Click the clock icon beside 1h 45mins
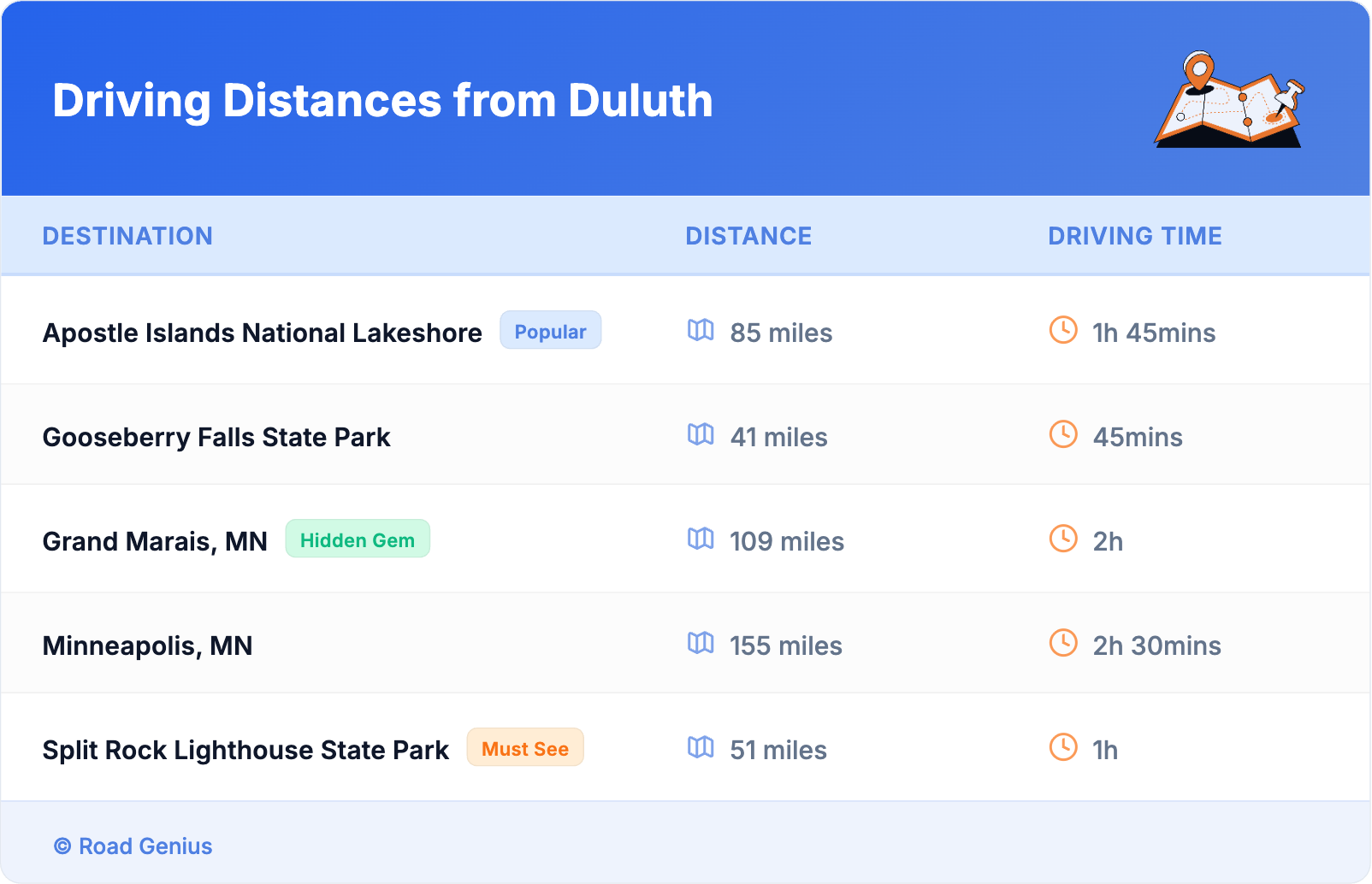The height and width of the screenshot is (884, 1372). [x=1063, y=331]
